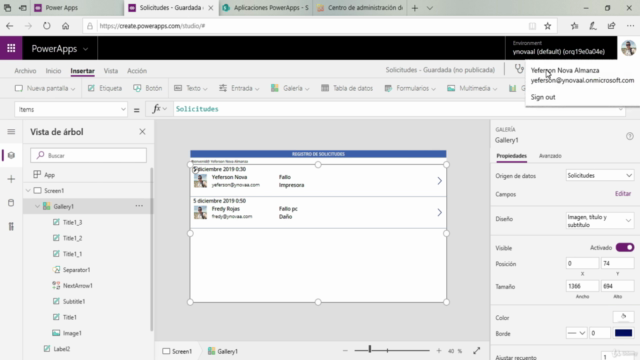Open browser settings ellipsis menu
This screenshot has width=640, height=360.
[x=630, y=26]
